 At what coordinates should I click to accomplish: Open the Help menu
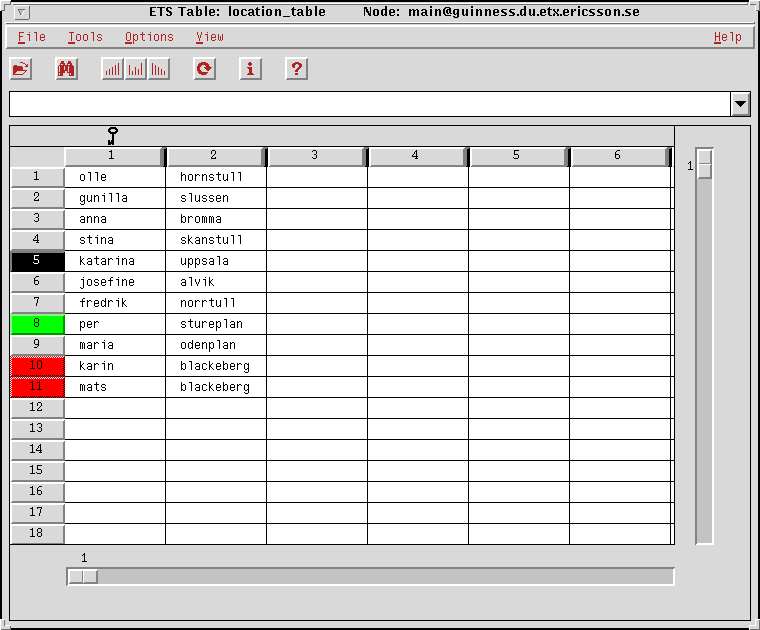tap(728, 37)
